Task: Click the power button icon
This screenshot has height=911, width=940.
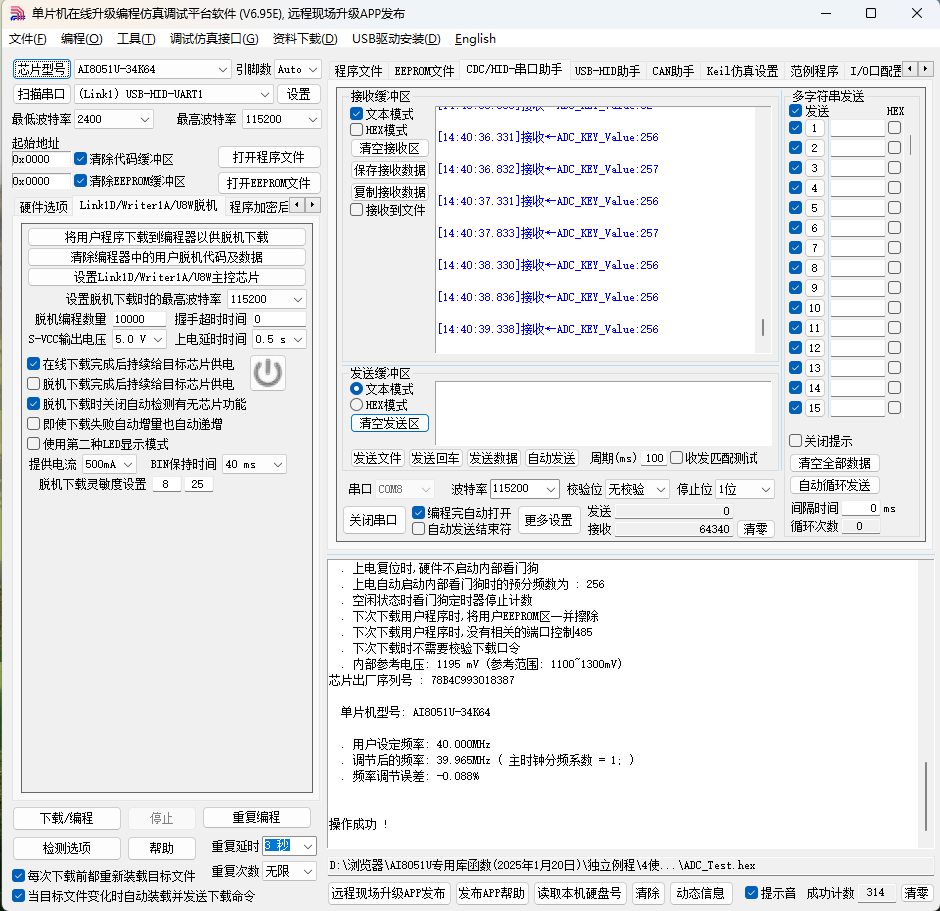Action: [x=267, y=373]
